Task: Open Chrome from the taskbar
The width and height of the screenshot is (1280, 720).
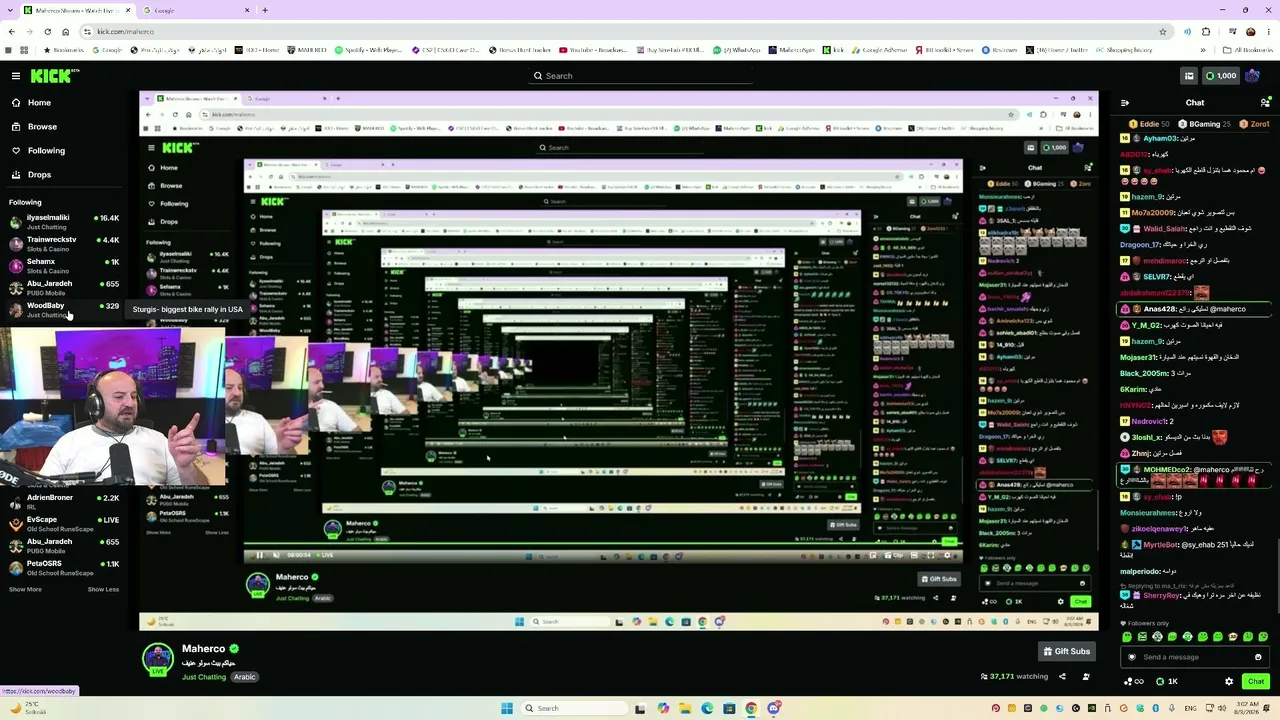Action: pos(751,709)
